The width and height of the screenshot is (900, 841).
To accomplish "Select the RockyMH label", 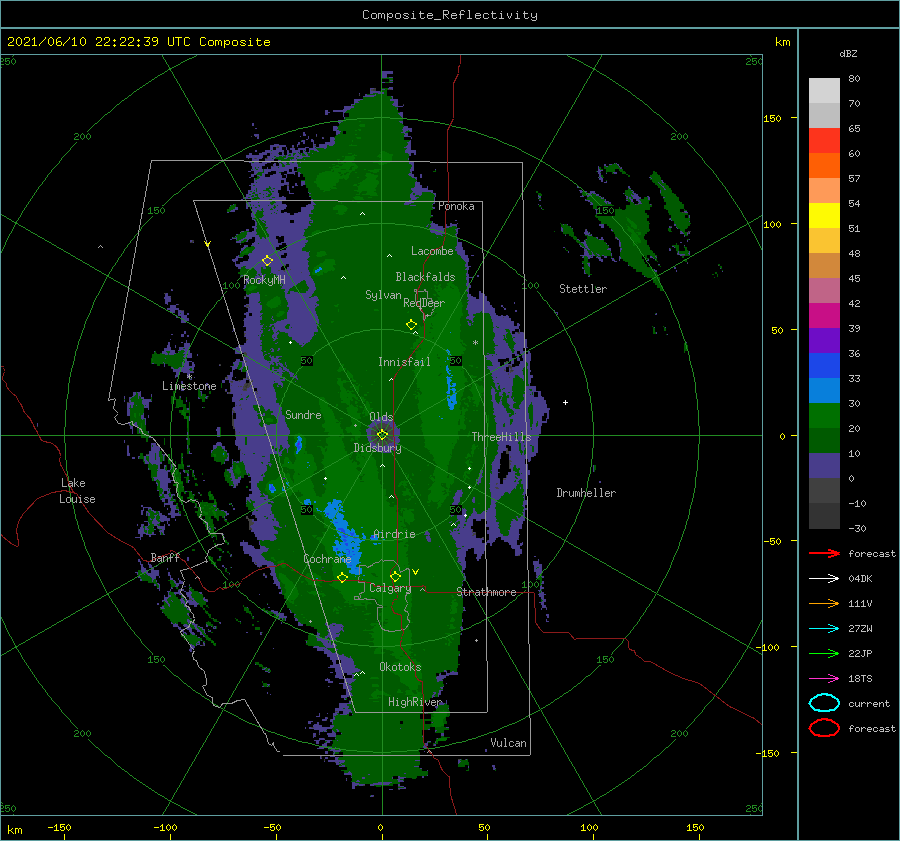I will point(264,280).
